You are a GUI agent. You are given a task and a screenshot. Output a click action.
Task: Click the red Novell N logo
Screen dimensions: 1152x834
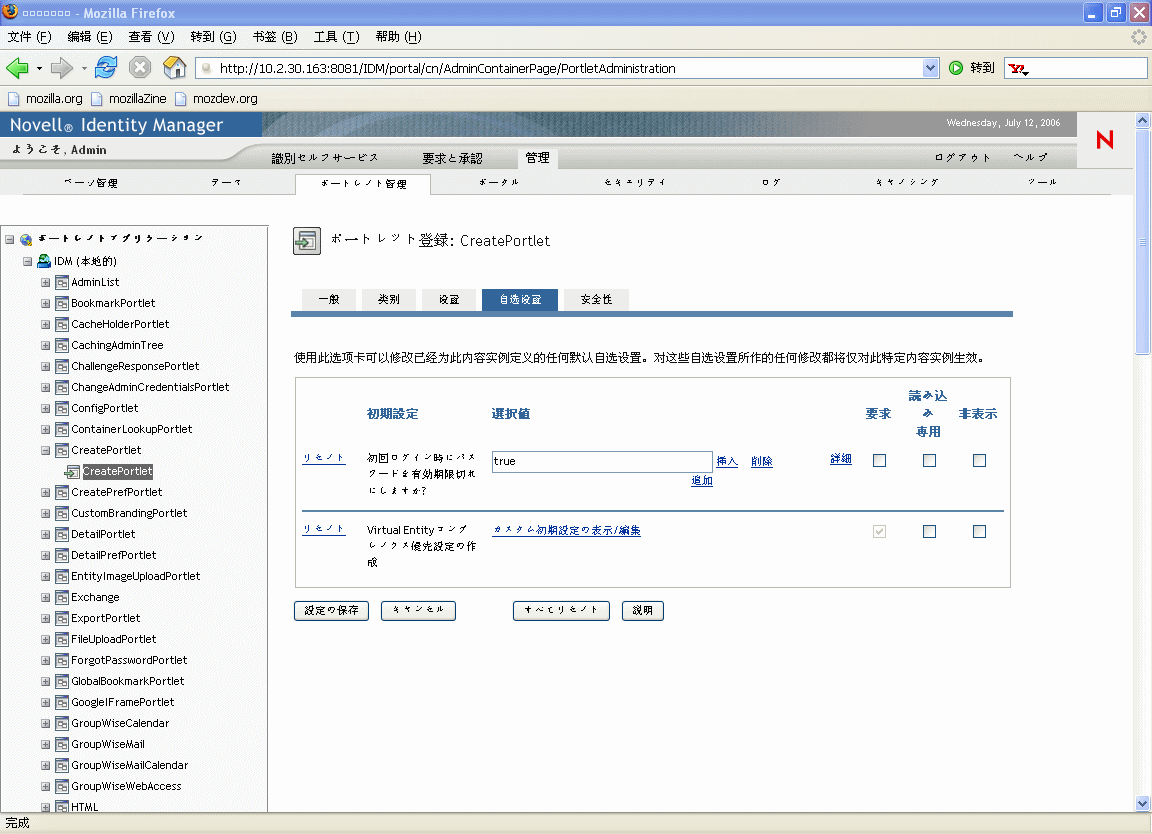click(1104, 141)
